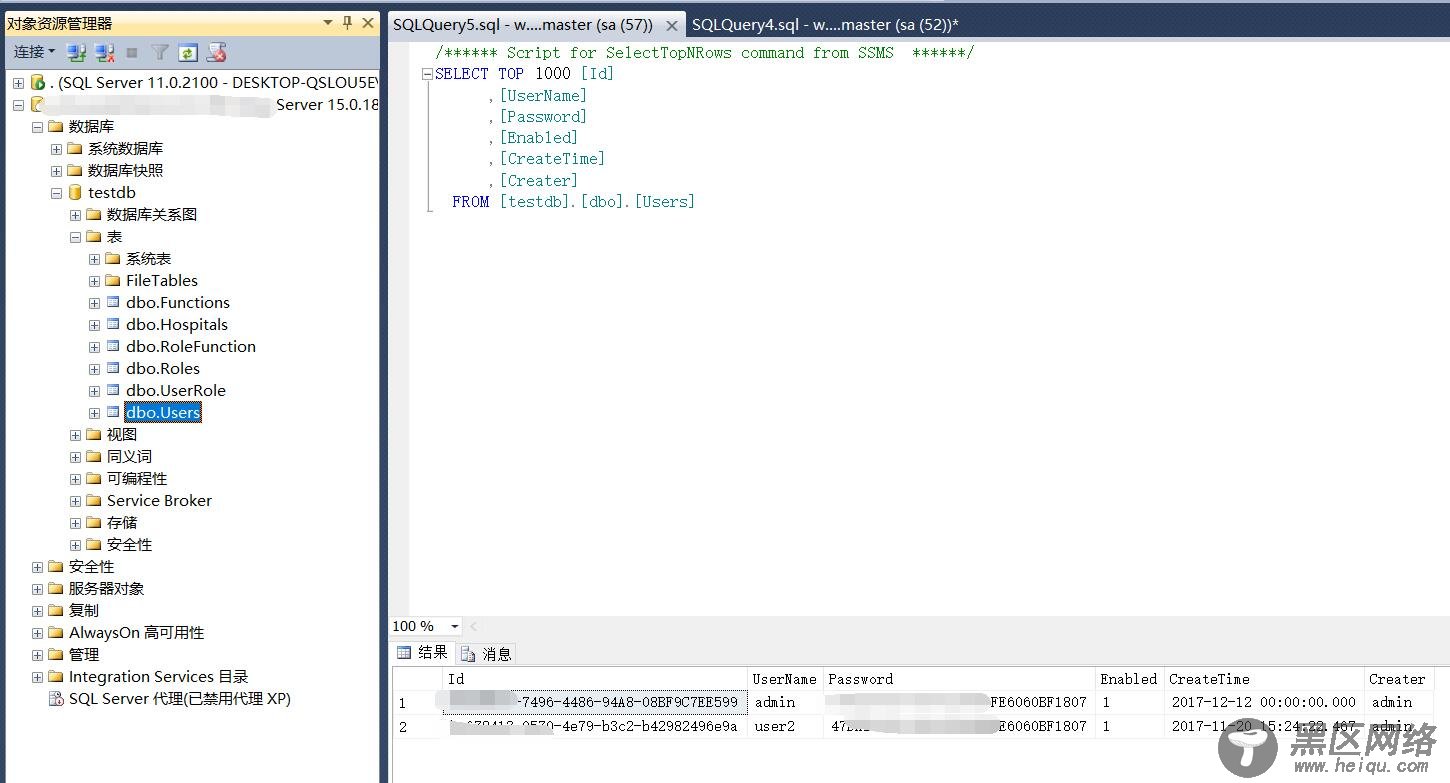Screen dimensions: 1450x783
Task: Click the 2017-12-12 00:00:00.000 cell
Action: tap(1265, 702)
